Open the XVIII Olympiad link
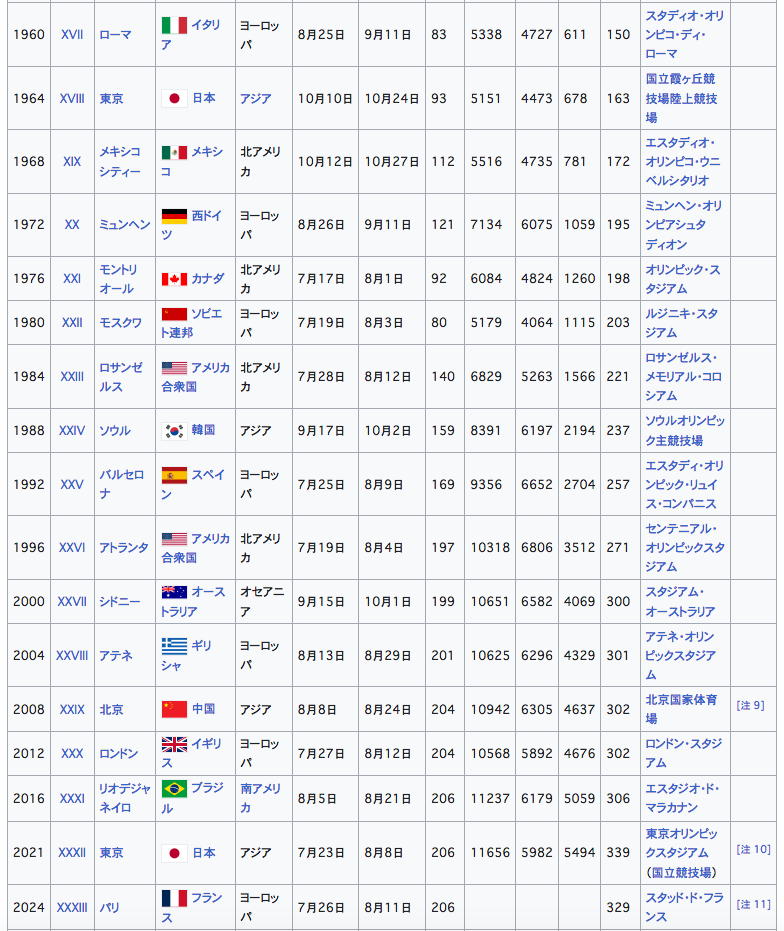Viewport: 784px width, 931px height. pyautogui.click(x=72, y=98)
